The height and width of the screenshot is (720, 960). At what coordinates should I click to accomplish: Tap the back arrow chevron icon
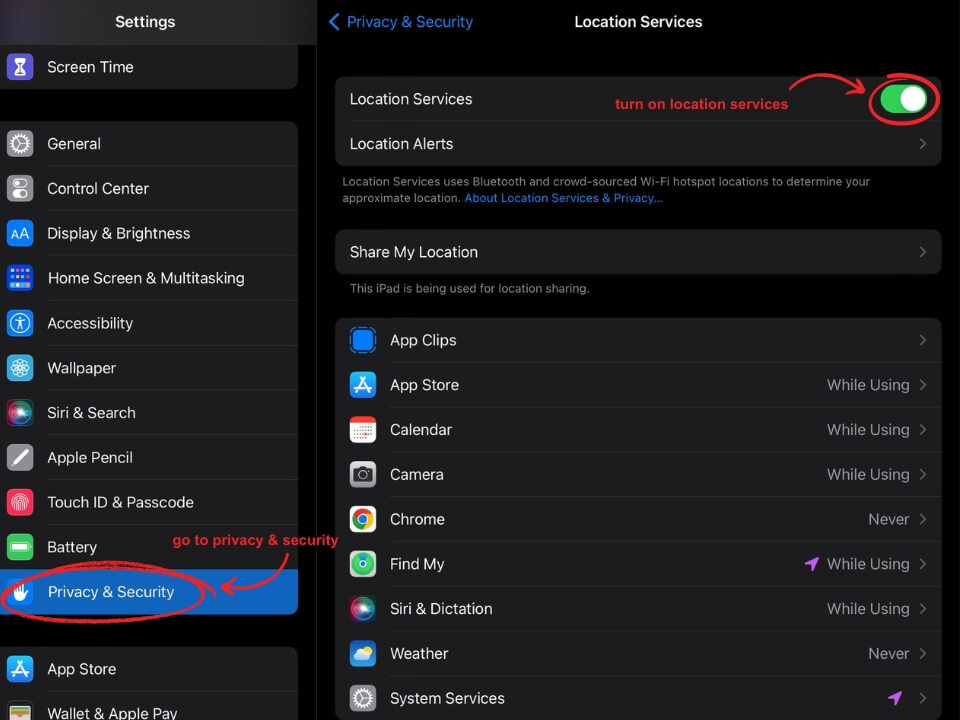point(334,22)
